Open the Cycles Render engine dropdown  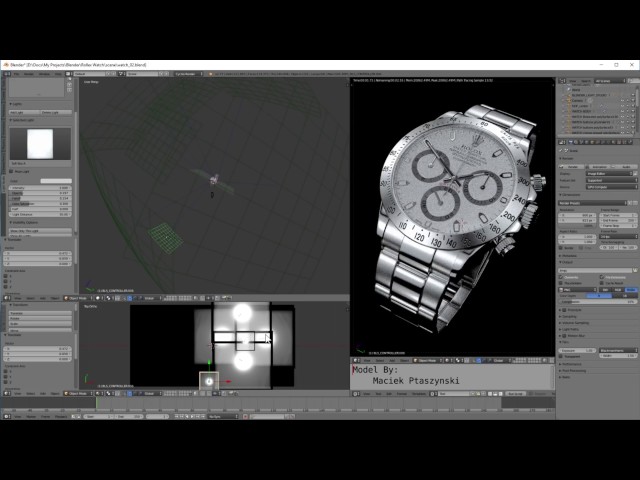189,74
